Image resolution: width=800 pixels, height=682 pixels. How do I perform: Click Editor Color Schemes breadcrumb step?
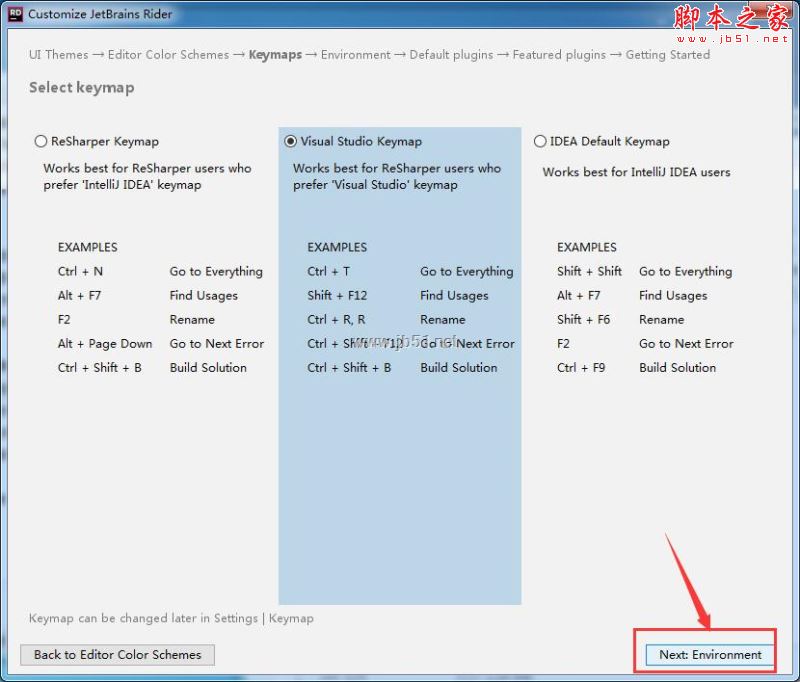pyautogui.click(x=168, y=55)
